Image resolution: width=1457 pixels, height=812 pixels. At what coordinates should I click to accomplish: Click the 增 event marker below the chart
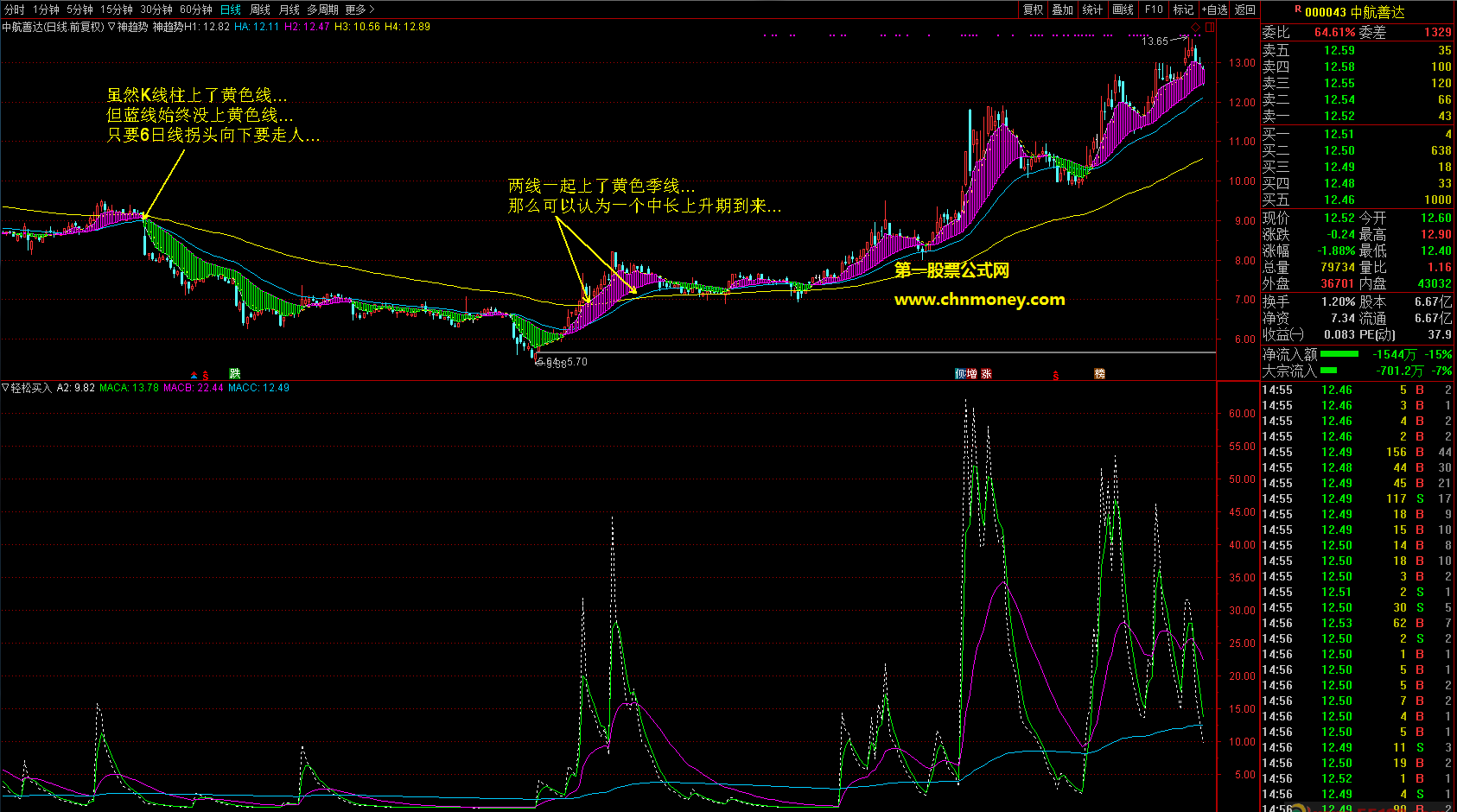(x=971, y=374)
